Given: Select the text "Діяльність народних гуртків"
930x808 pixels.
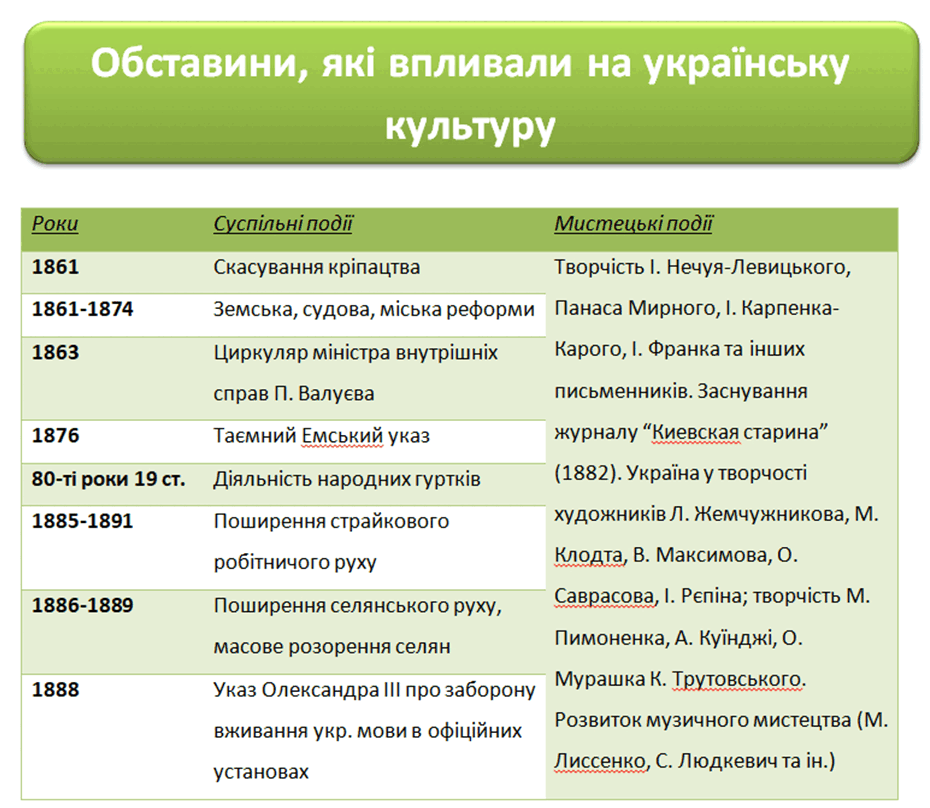Looking at the screenshot, I should pyautogui.click(x=347, y=479).
